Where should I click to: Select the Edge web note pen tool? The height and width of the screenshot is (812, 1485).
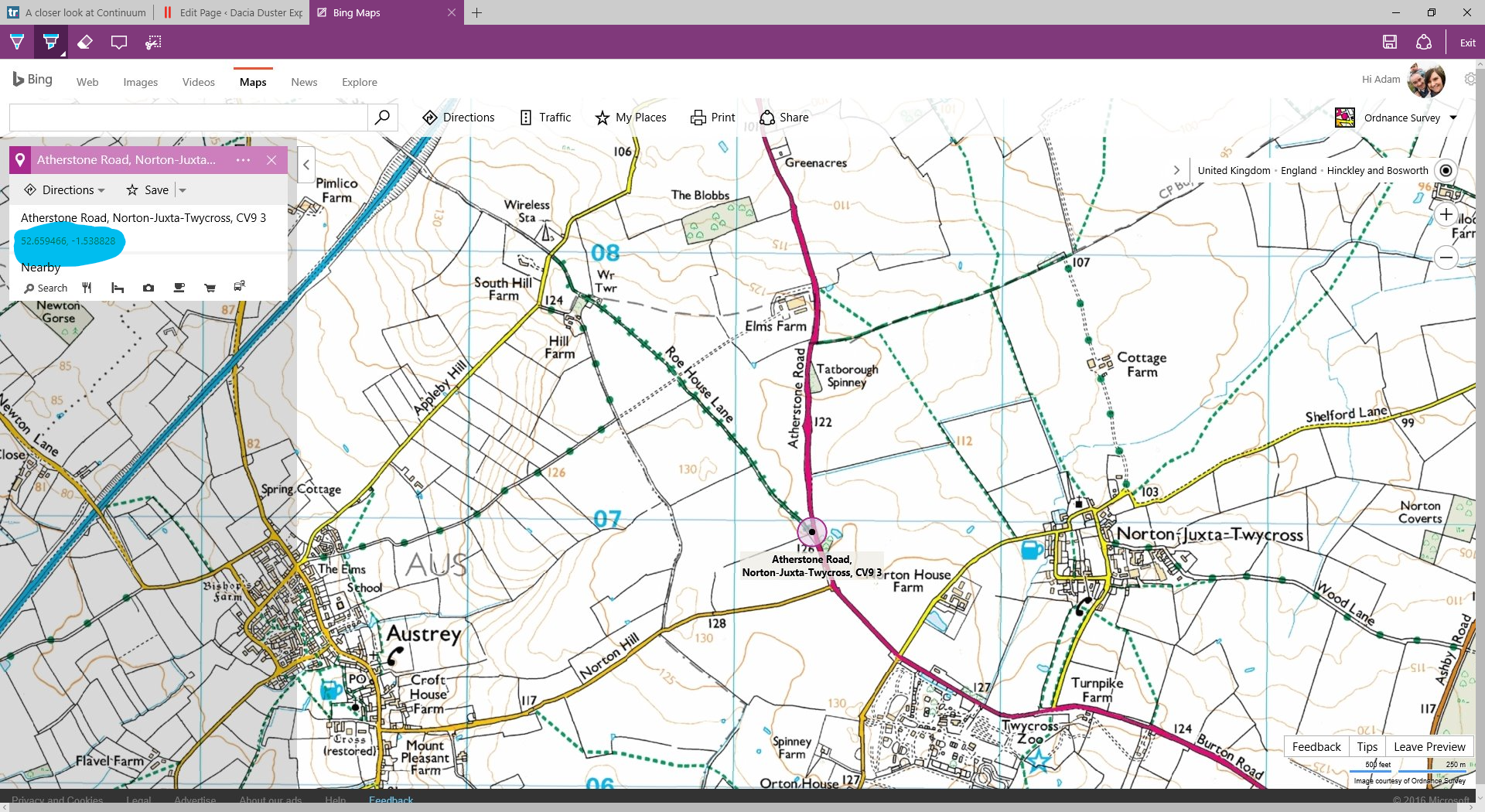pyautogui.click(x=17, y=43)
